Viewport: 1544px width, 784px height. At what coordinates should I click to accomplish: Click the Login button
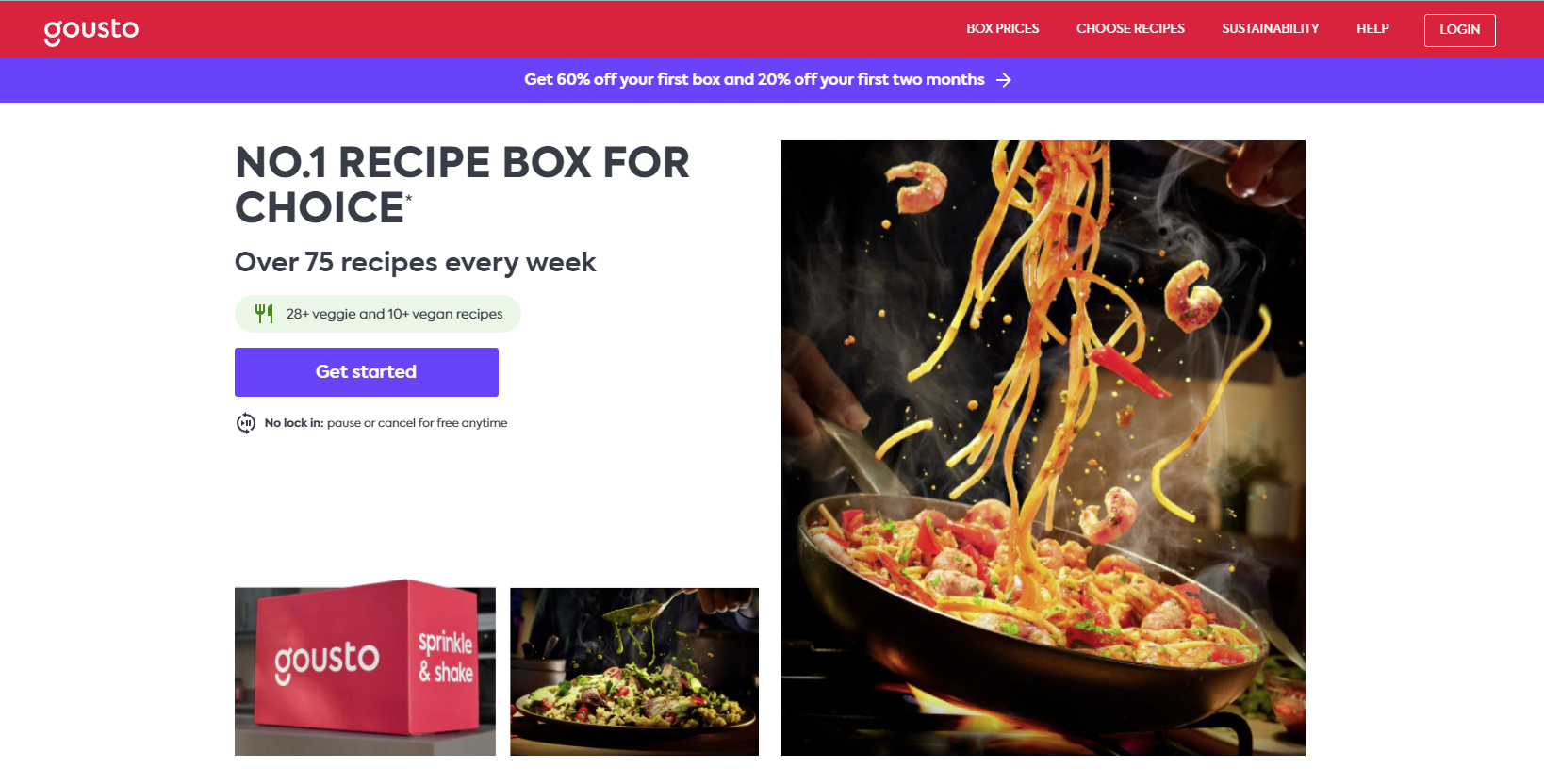point(1459,30)
